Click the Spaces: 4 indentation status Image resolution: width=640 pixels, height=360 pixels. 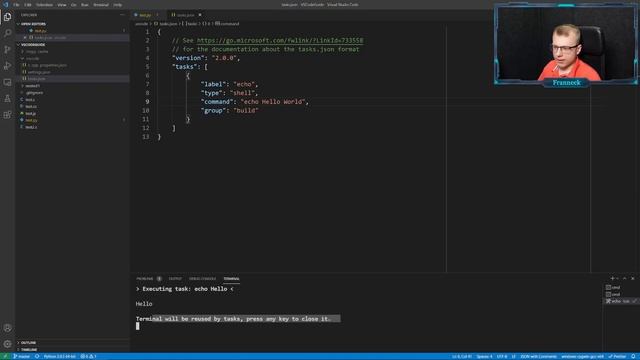(x=484, y=356)
